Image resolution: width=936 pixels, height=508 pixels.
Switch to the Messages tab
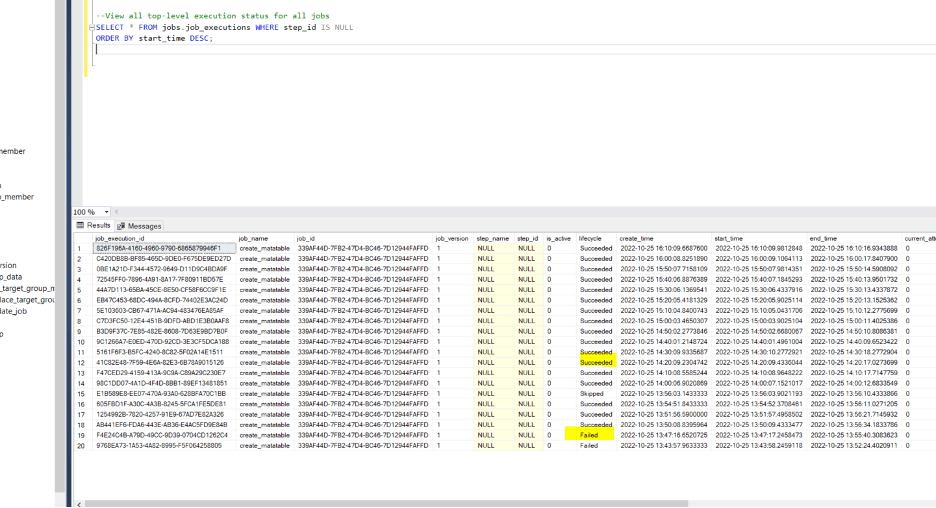point(144,226)
